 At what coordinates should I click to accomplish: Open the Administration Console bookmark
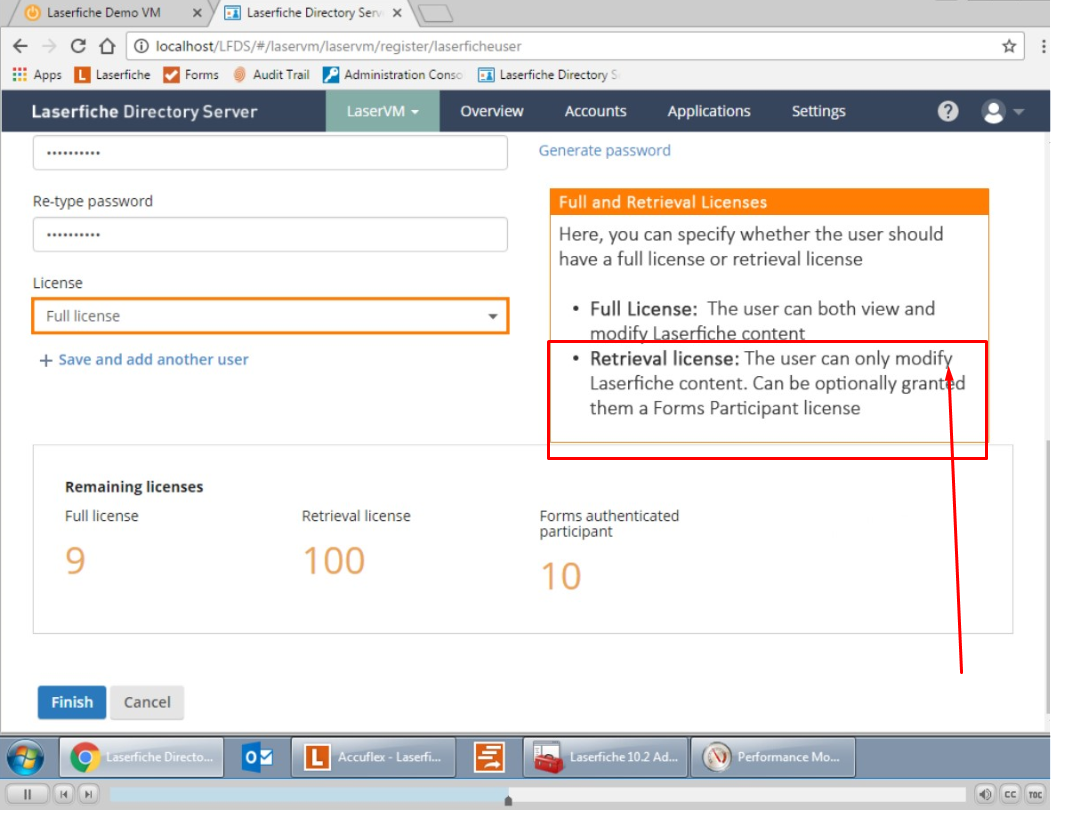coord(393,75)
